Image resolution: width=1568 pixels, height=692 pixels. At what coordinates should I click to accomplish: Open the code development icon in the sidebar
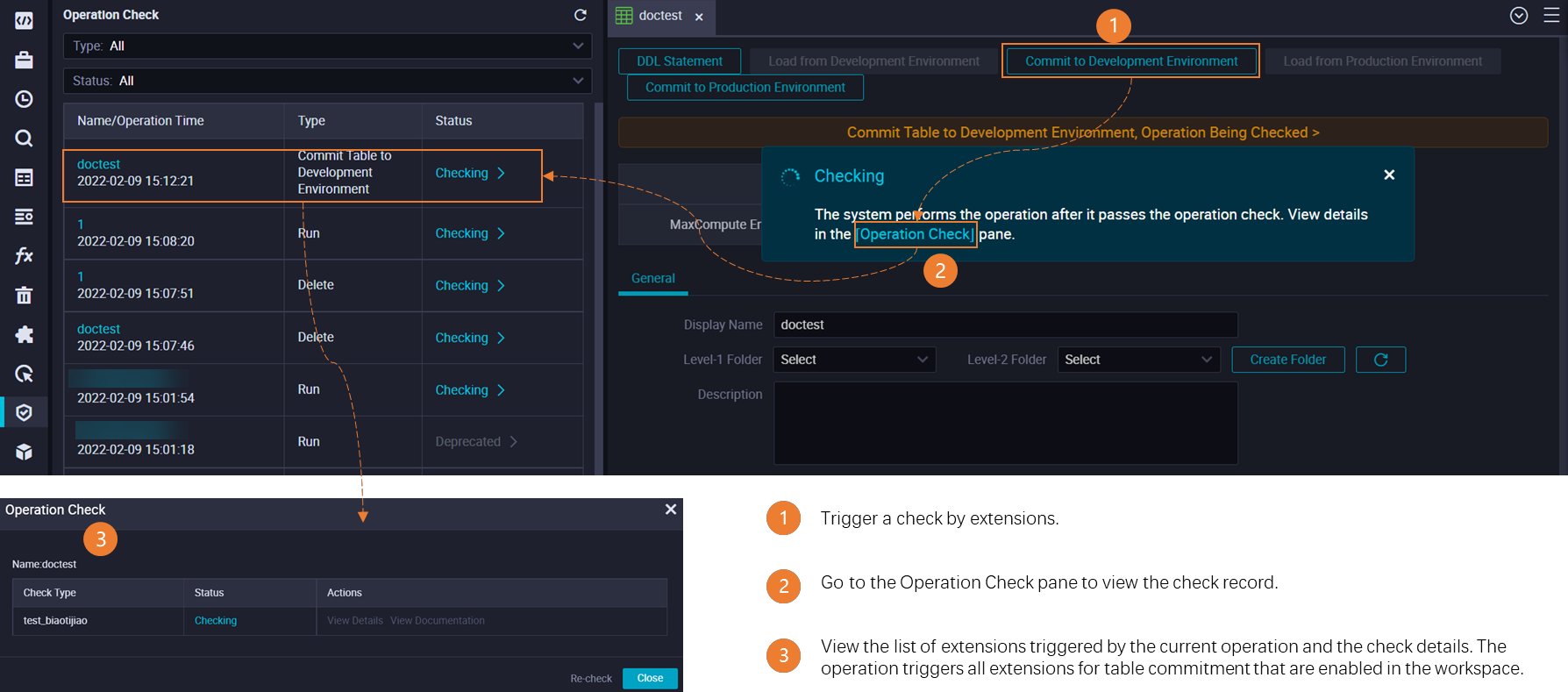point(24,20)
